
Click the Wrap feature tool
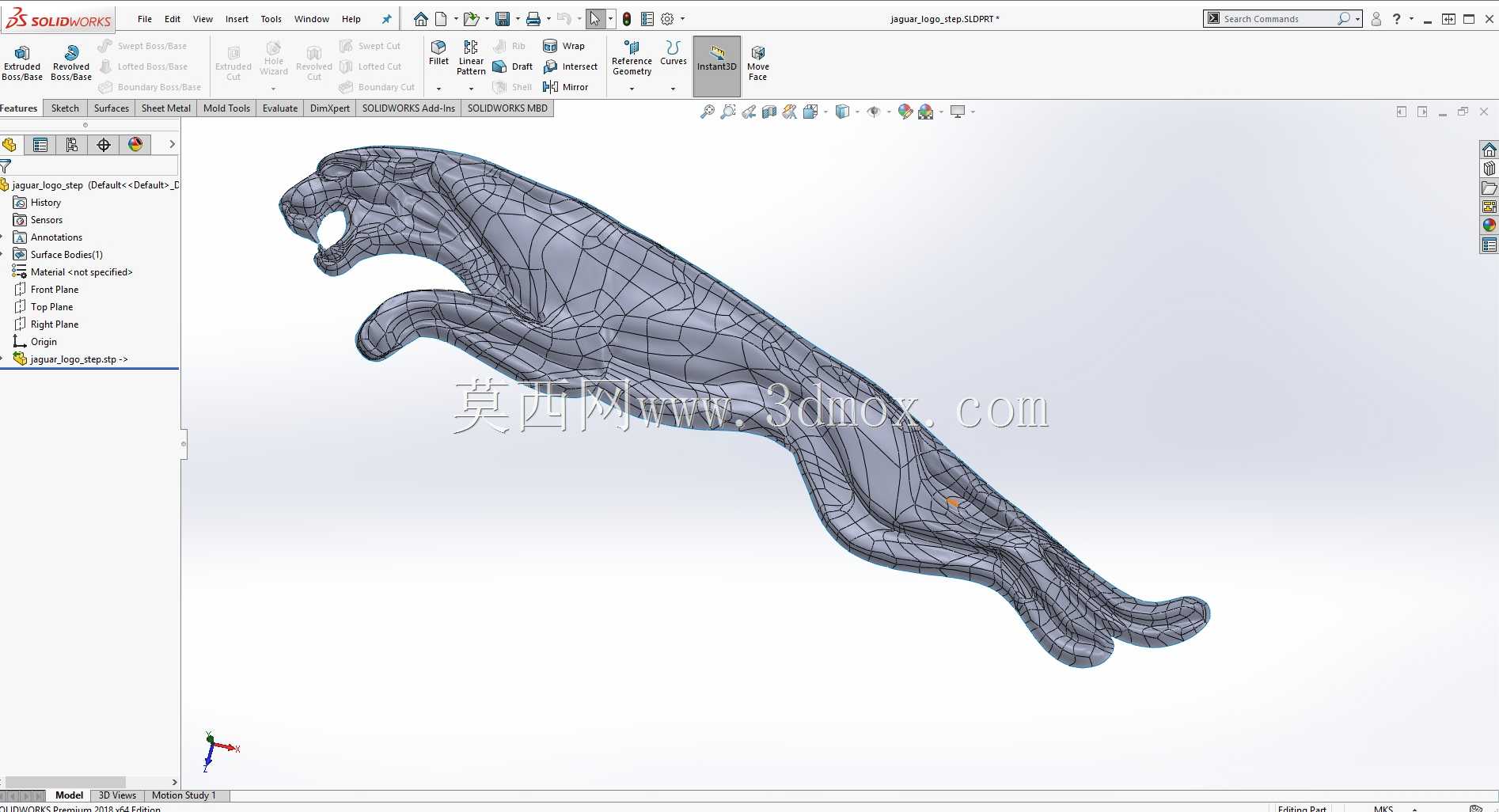tap(564, 46)
